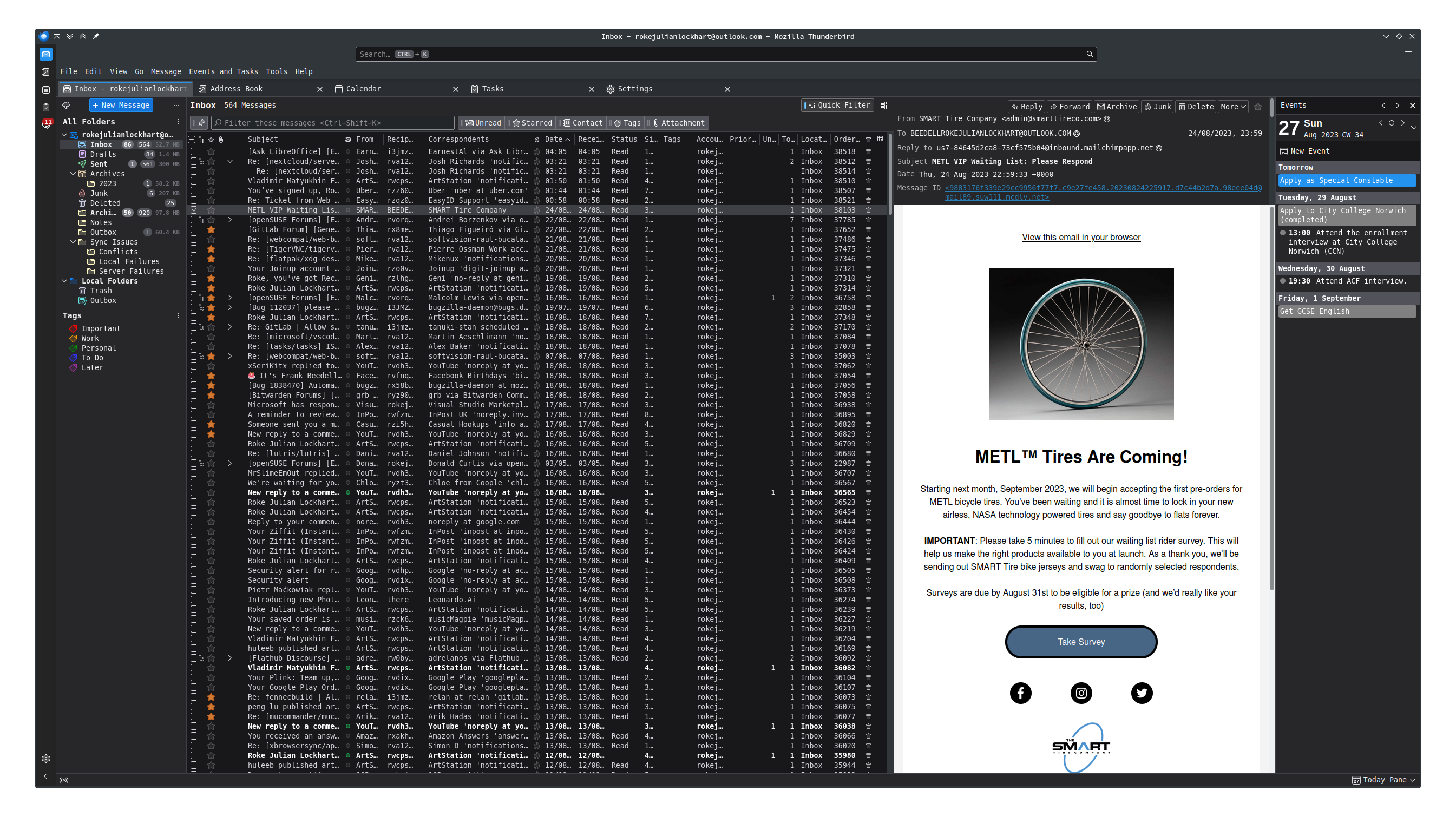1456x830 pixels.
Task: Open the Calendar space icon in sidebar
Action: click(46, 89)
